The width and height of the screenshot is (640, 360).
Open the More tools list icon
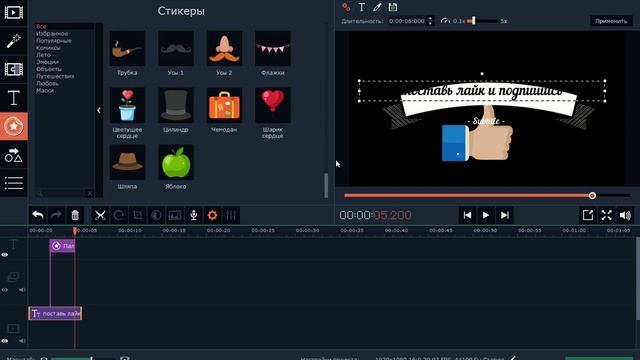(13, 183)
